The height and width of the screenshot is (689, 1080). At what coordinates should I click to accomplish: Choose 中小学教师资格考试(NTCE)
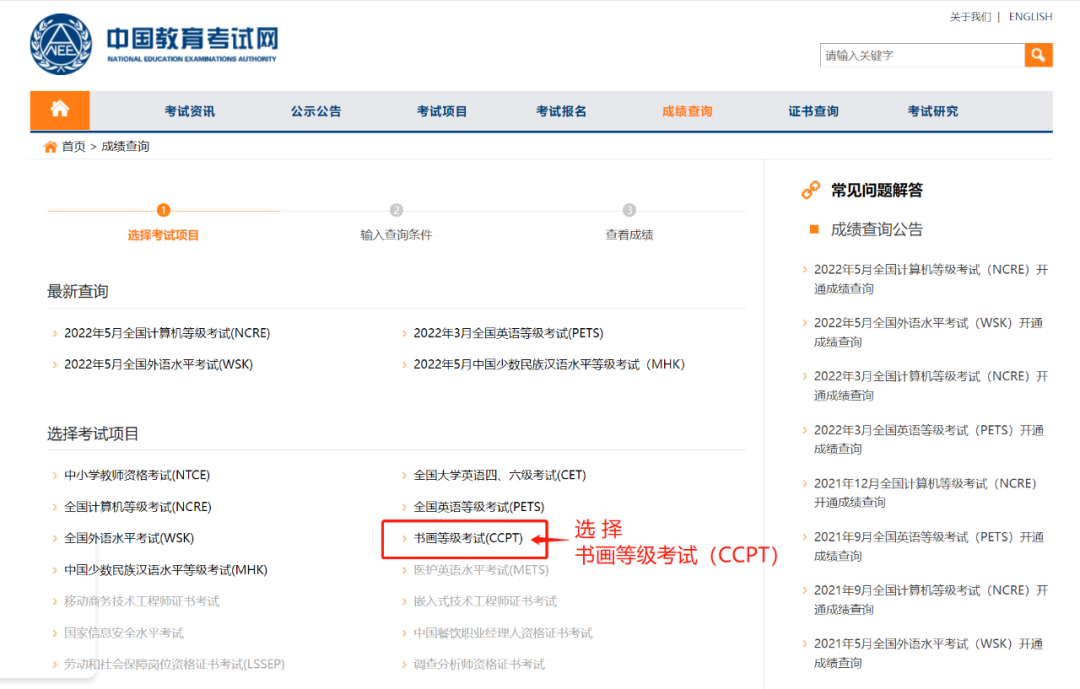pos(137,475)
